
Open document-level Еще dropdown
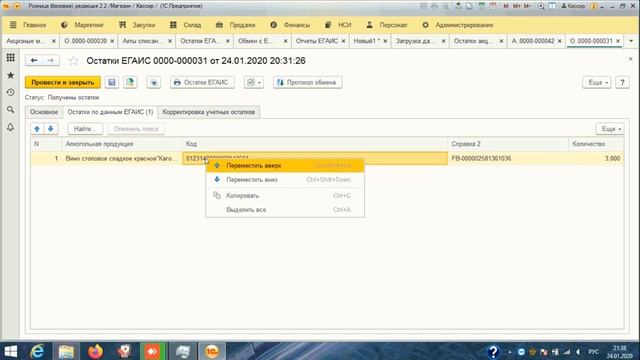597,82
